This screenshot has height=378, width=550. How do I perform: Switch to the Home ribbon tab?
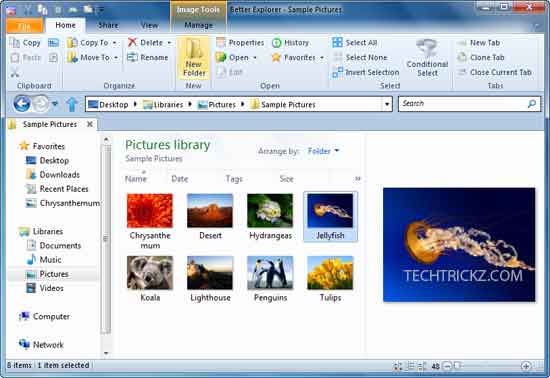pyautogui.click(x=65, y=25)
